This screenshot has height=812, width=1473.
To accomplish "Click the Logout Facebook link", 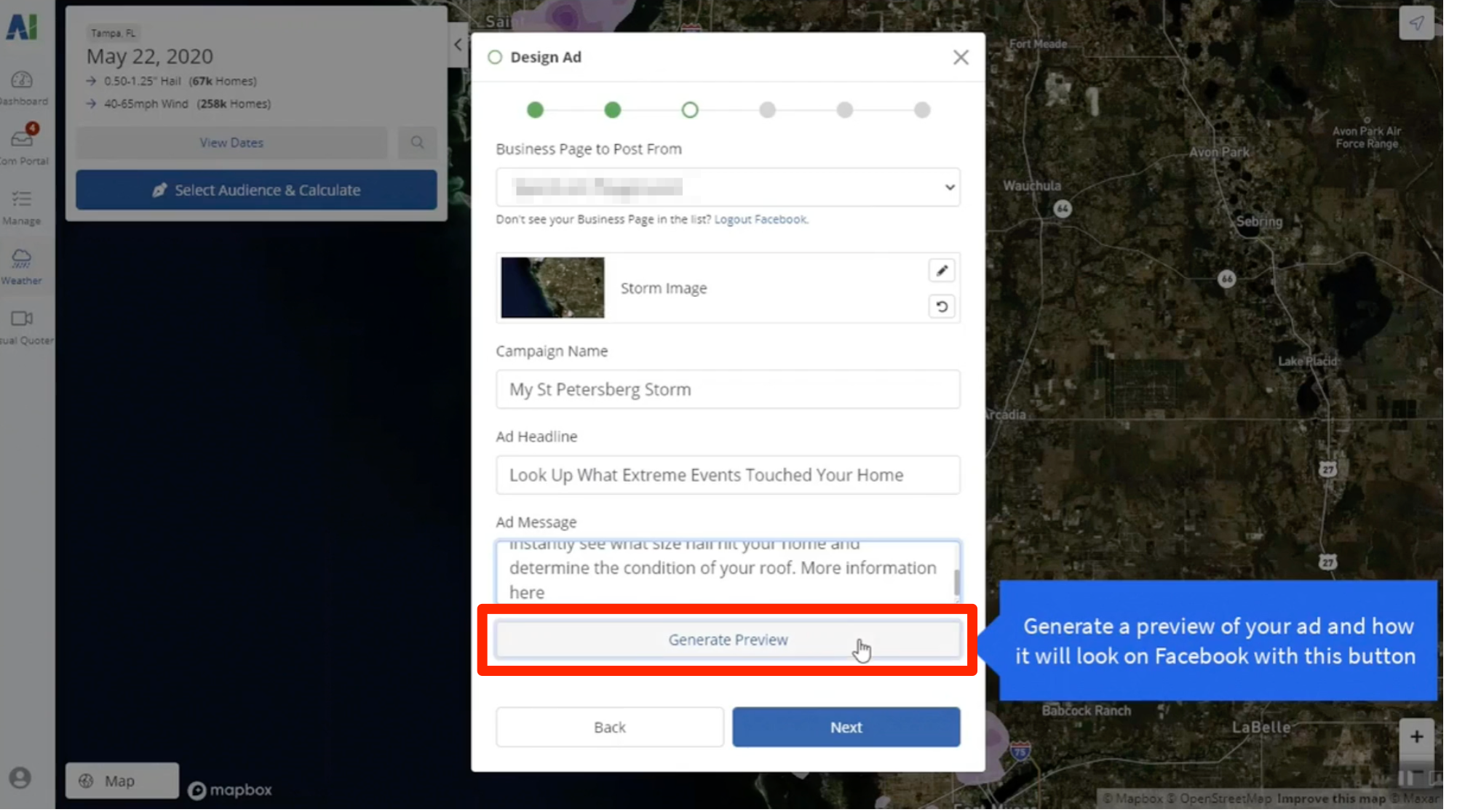I will click(x=761, y=220).
